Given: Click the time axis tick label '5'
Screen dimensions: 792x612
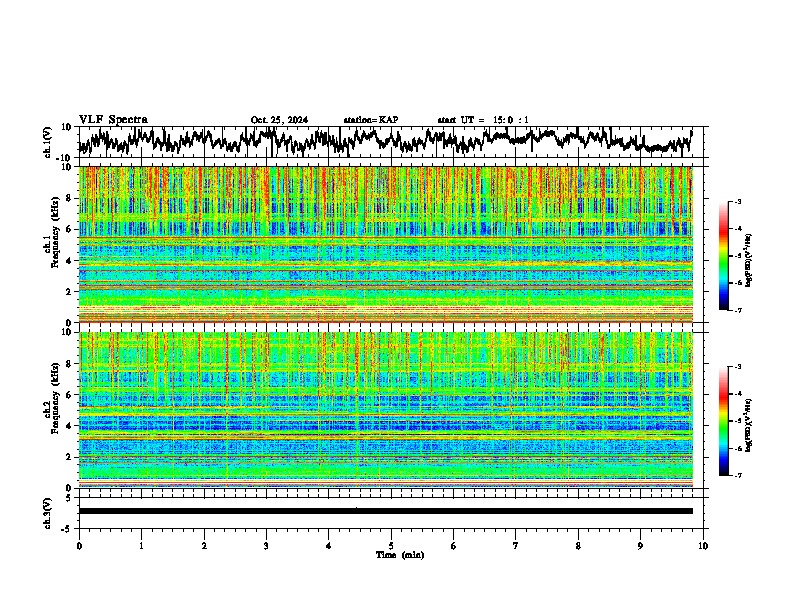Looking at the screenshot, I should click(x=391, y=546).
